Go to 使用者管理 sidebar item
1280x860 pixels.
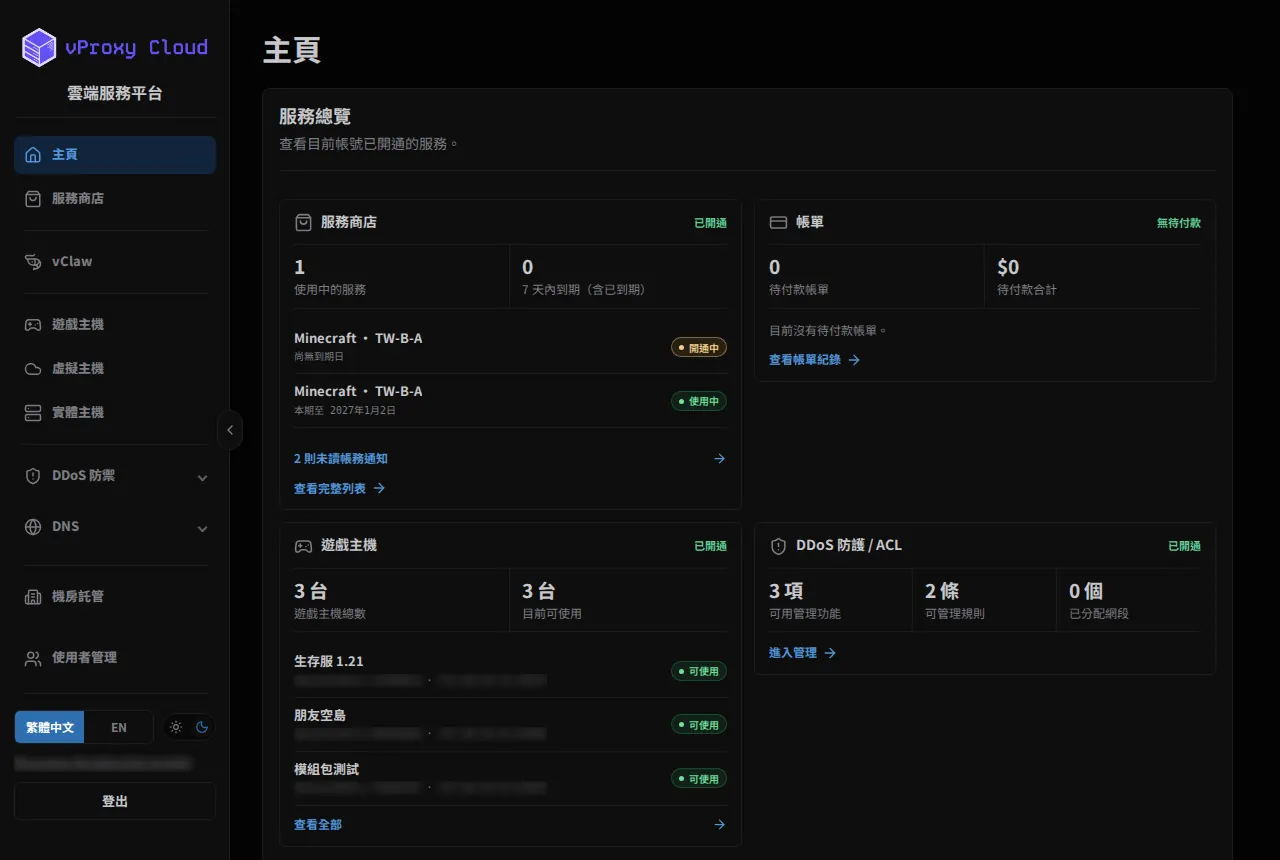(115, 658)
